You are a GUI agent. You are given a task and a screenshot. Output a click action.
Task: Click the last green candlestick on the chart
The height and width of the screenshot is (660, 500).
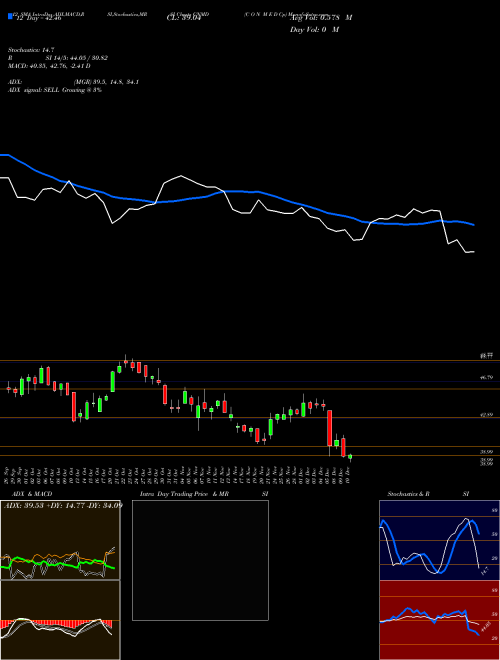pos(350,457)
